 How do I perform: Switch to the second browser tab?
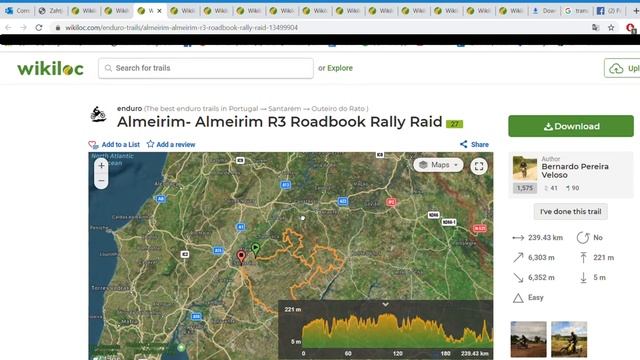[x=50, y=11]
